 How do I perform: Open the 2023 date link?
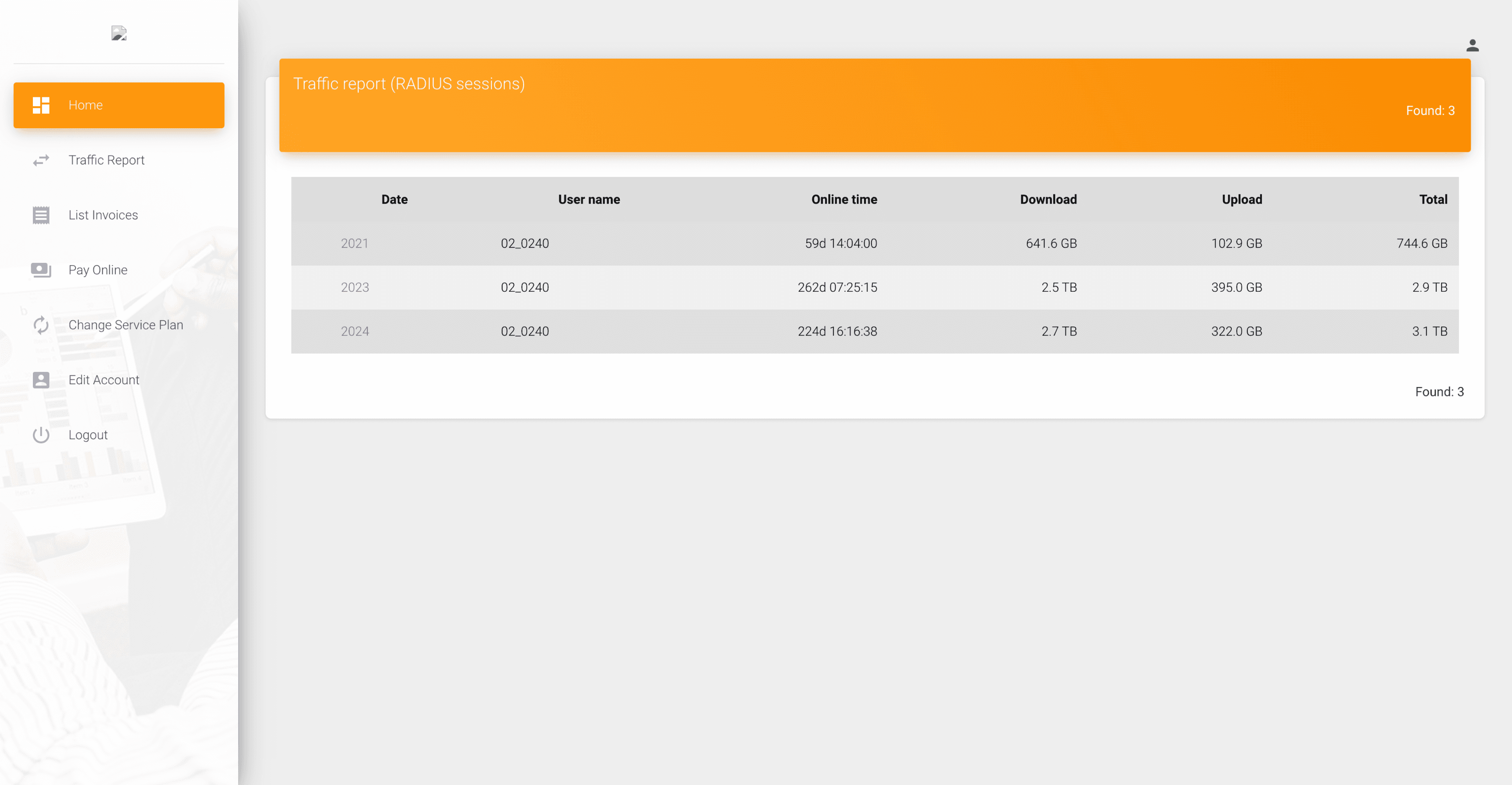354,287
